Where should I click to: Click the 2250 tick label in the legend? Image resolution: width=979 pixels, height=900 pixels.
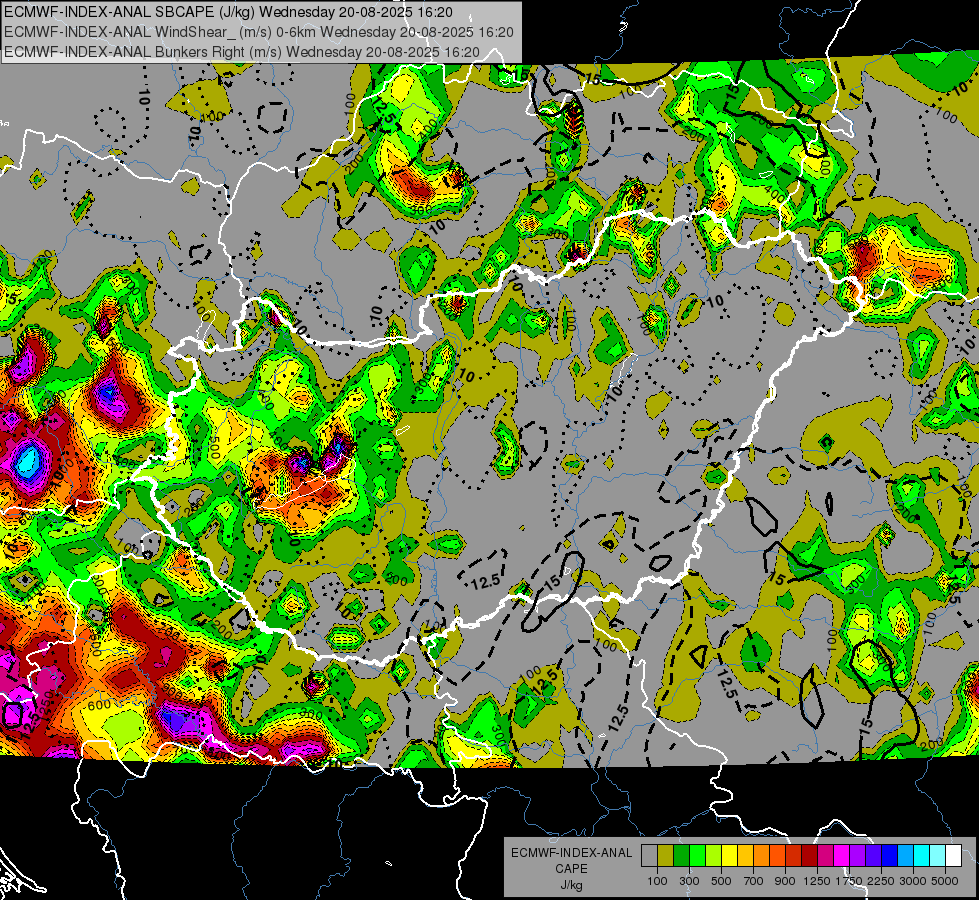(881, 881)
